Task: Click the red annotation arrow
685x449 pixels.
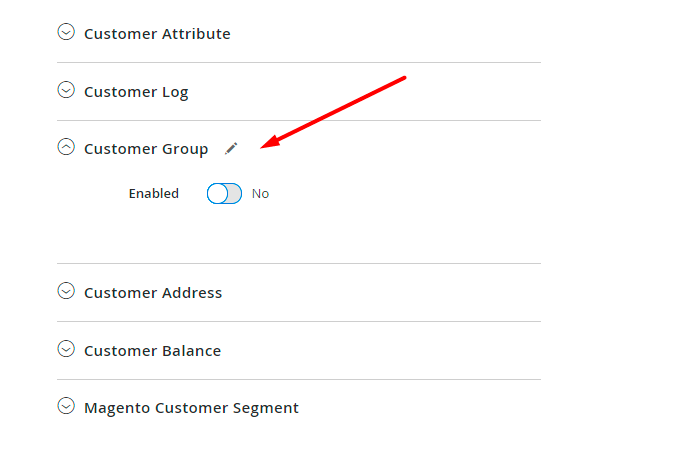Action: coord(335,111)
